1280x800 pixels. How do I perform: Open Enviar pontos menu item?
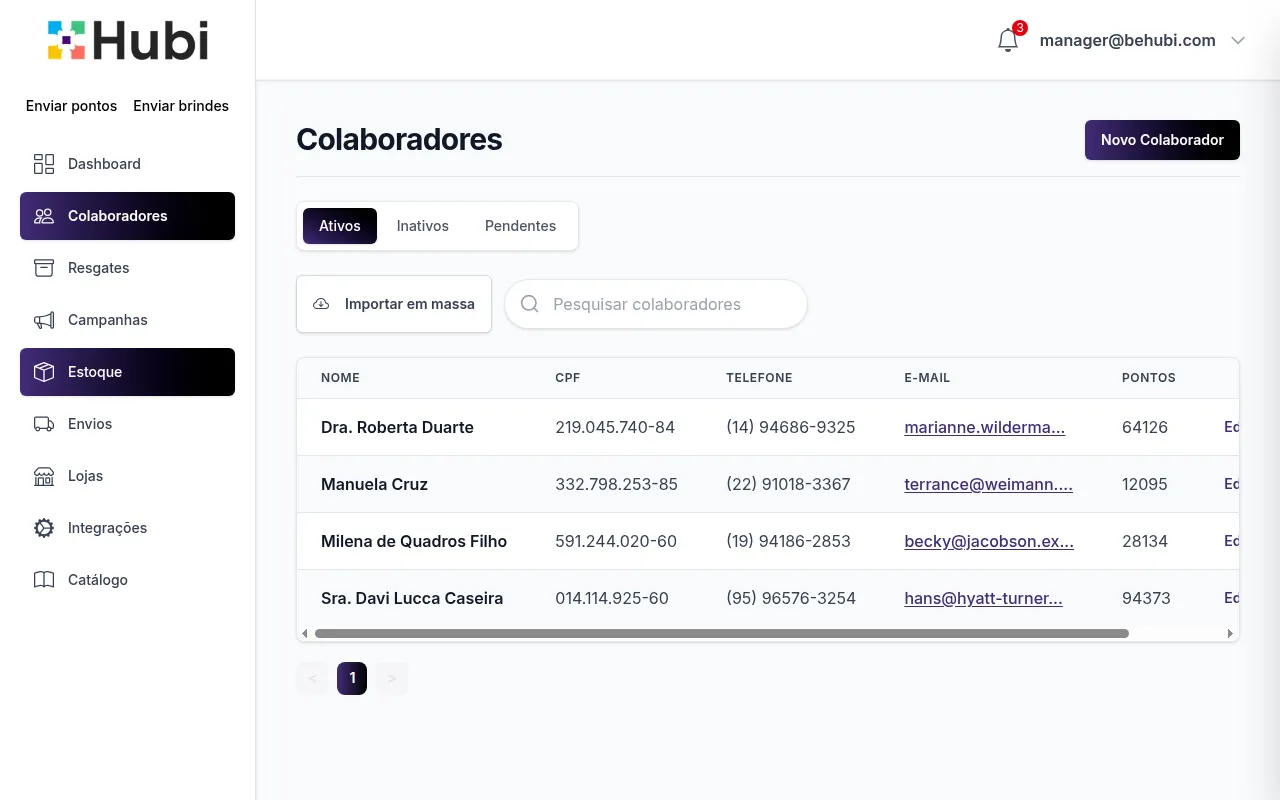71,105
